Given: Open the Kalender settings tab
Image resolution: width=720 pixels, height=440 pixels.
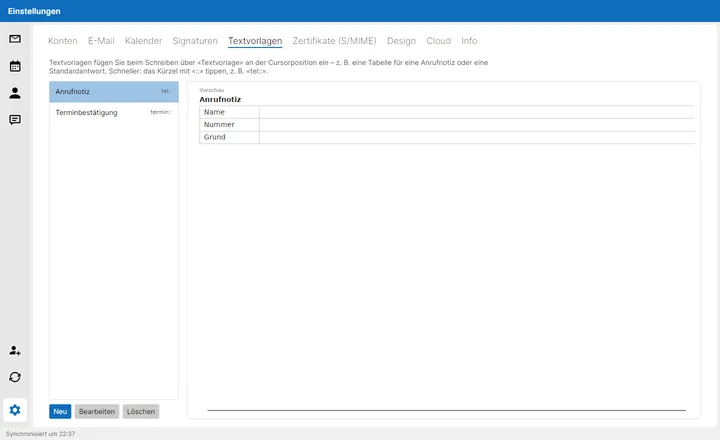Looking at the screenshot, I should click(143, 41).
